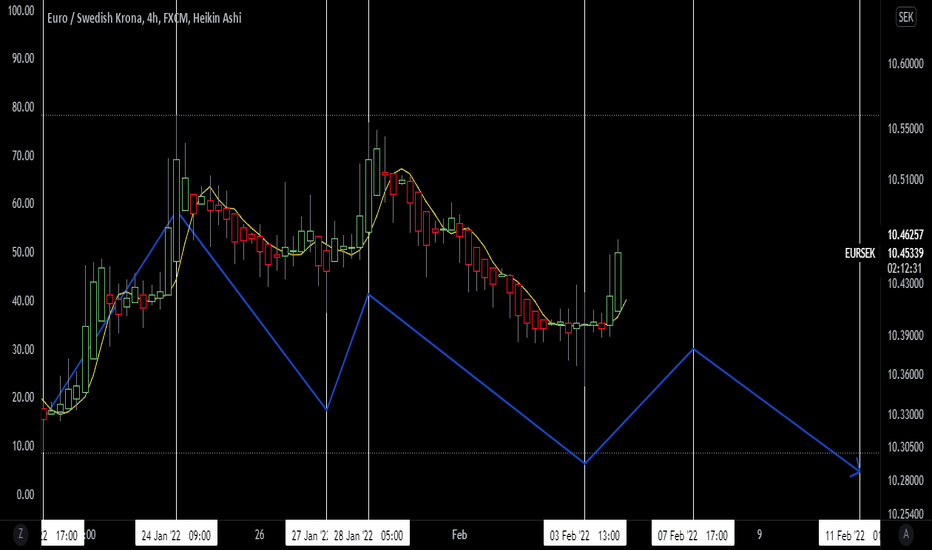Click the 02:12:31 countdown timer
932x550 pixels.
[904, 268]
